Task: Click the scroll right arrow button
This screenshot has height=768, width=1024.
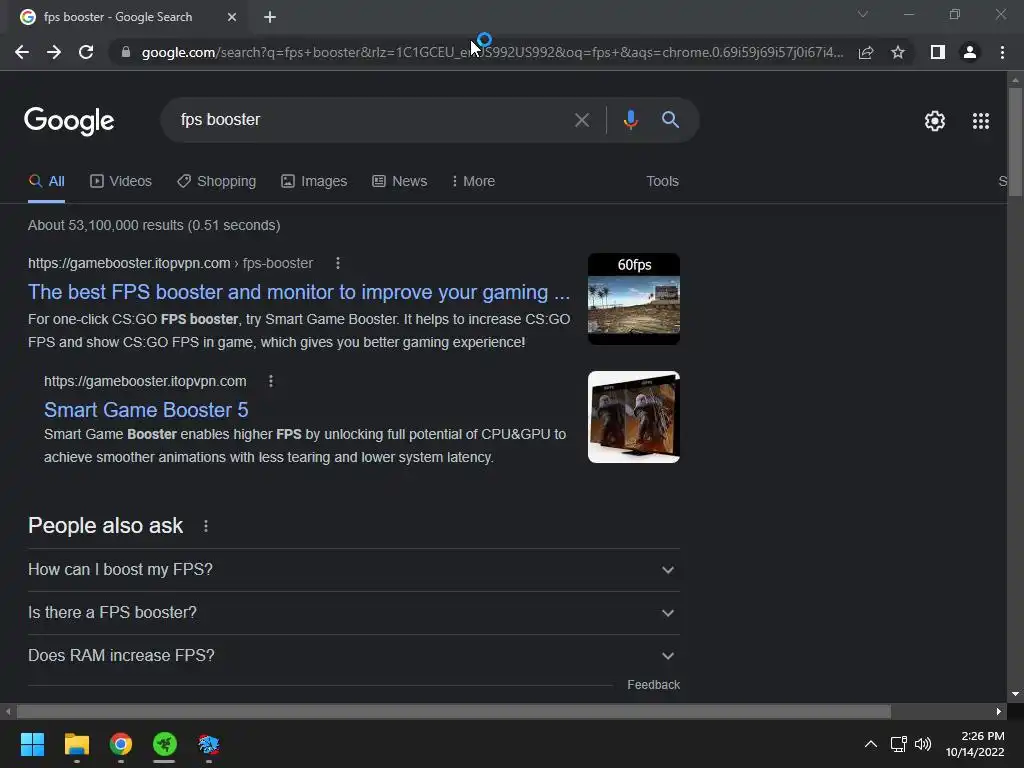Action: click(999, 711)
